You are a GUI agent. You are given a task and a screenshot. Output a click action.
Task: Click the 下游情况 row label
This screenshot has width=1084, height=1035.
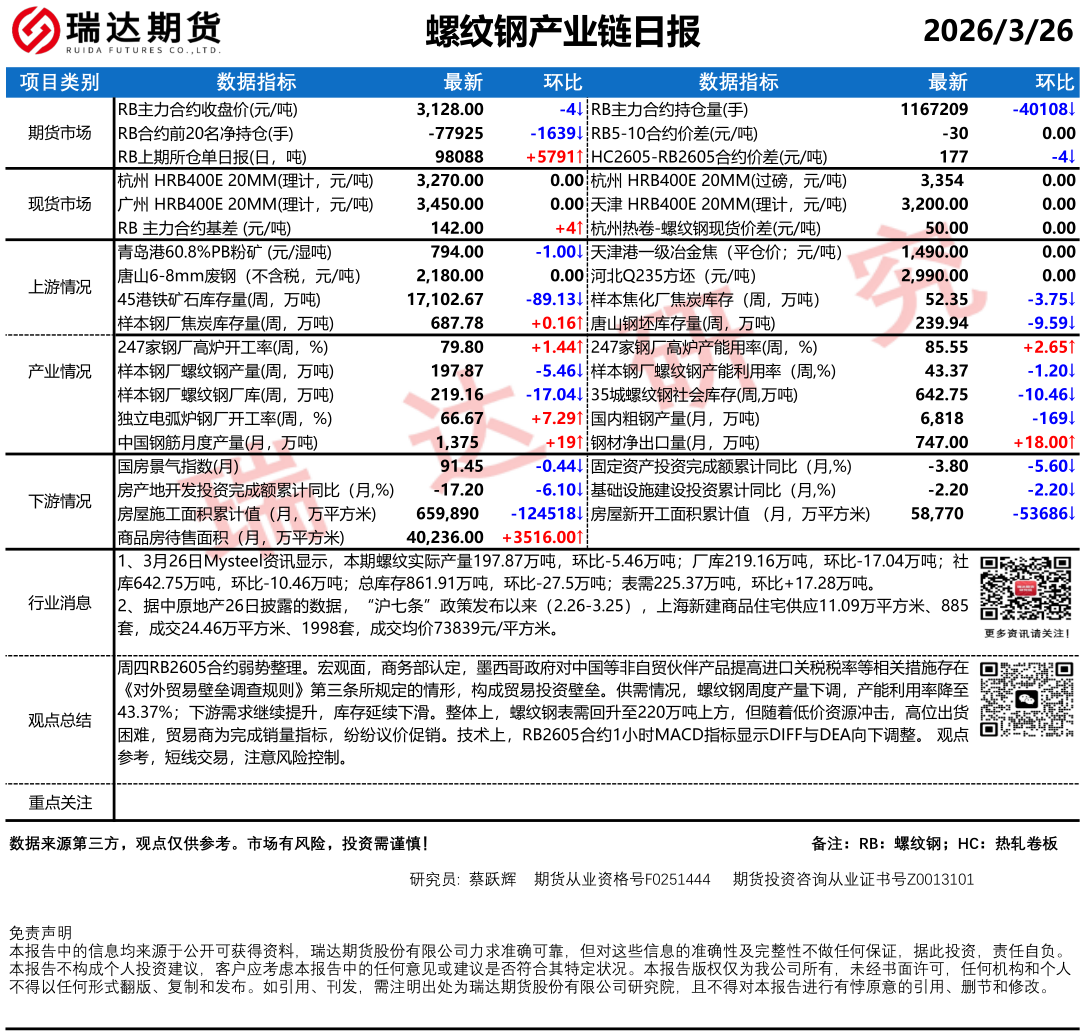60,501
